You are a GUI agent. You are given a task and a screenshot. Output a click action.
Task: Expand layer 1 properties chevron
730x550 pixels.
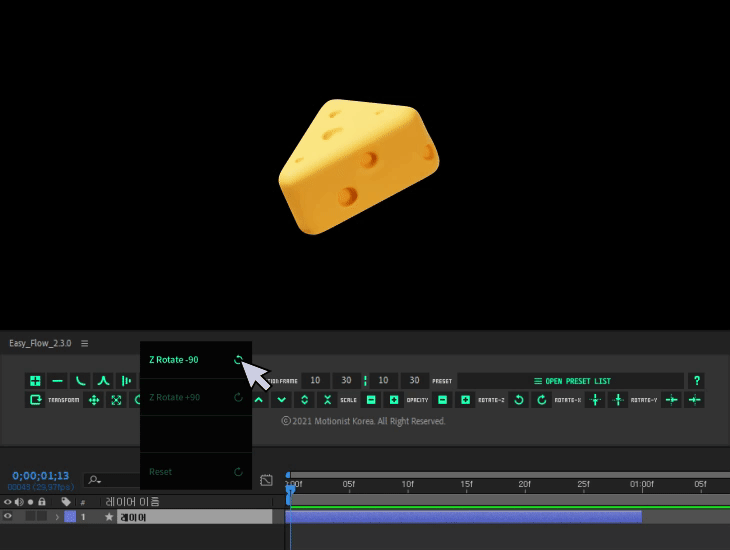coord(57,517)
